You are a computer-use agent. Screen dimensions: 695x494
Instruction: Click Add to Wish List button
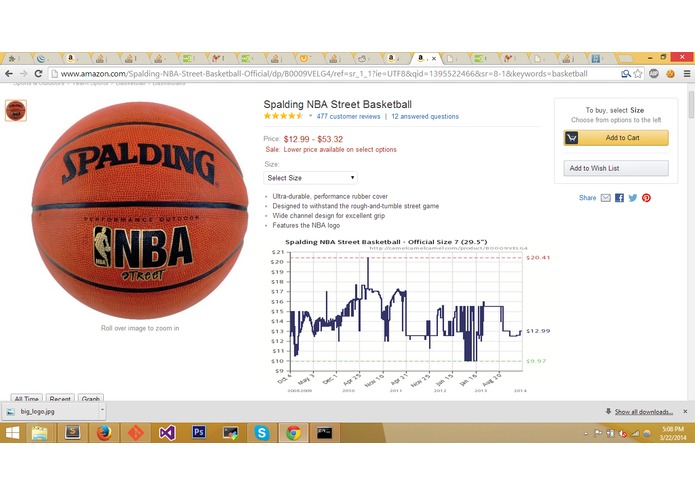[616, 168]
